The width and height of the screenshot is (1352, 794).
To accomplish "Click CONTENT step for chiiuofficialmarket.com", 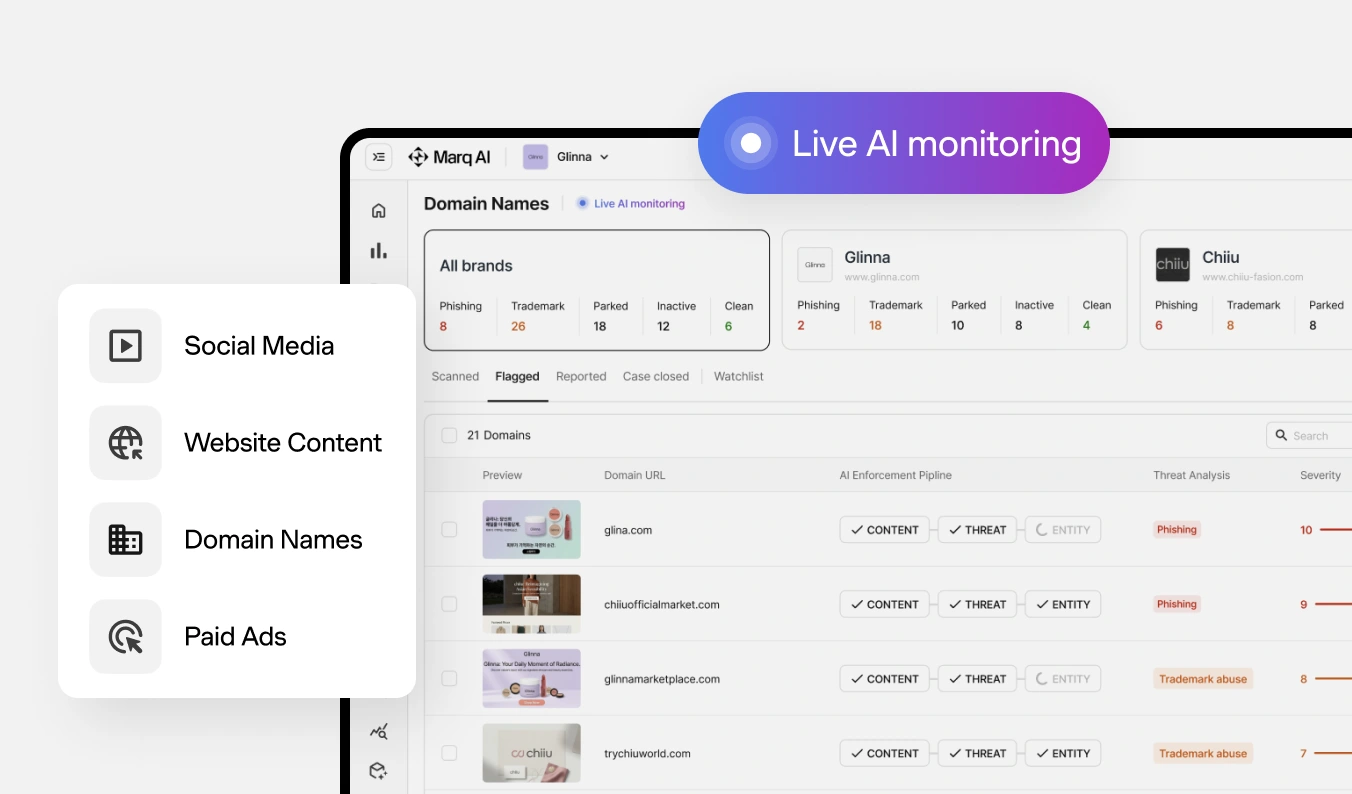I will pyautogui.click(x=884, y=604).
